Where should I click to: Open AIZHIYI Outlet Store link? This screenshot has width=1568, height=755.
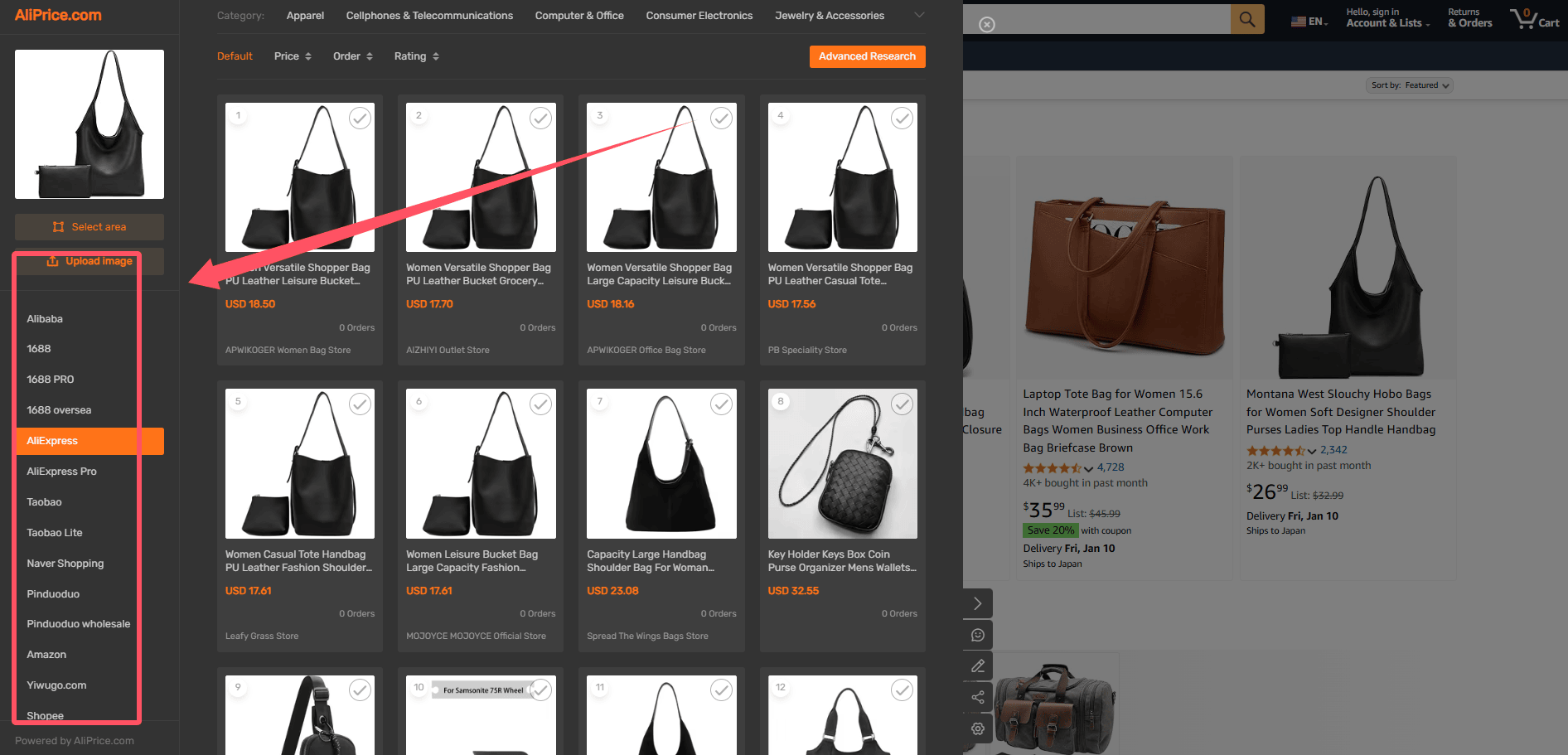(448, 351)
